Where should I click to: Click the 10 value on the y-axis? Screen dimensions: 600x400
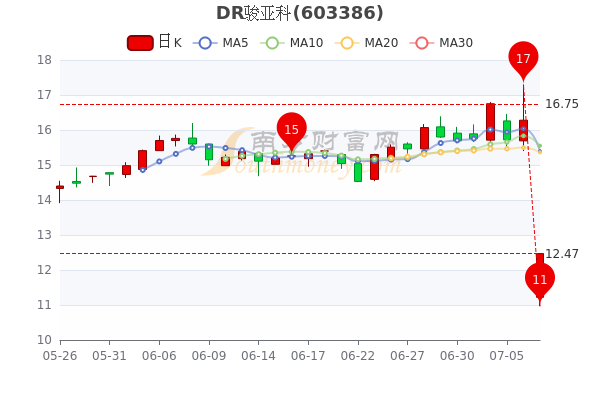click(45, 340)
